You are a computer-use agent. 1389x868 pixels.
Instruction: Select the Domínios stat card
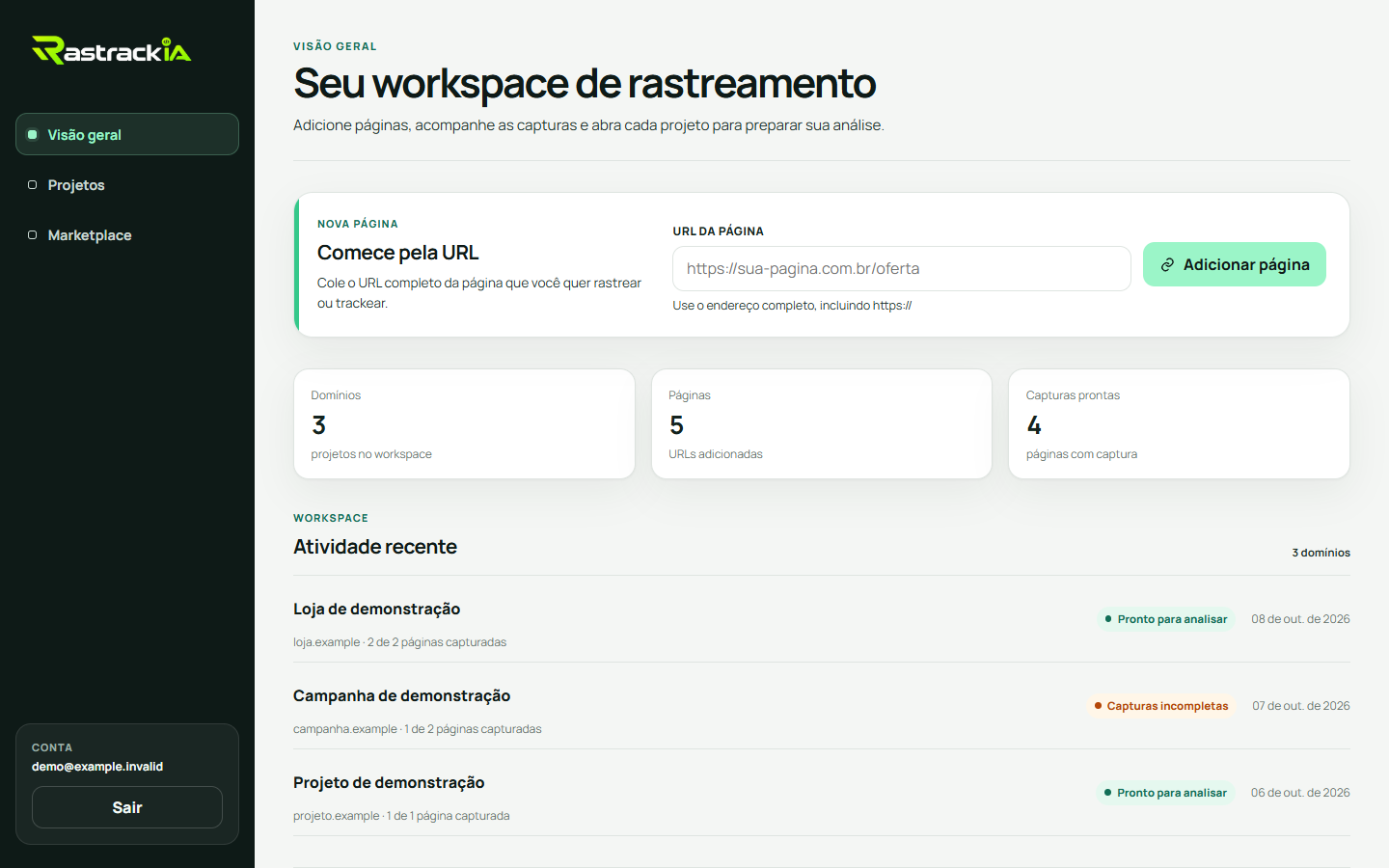(464, 423)
